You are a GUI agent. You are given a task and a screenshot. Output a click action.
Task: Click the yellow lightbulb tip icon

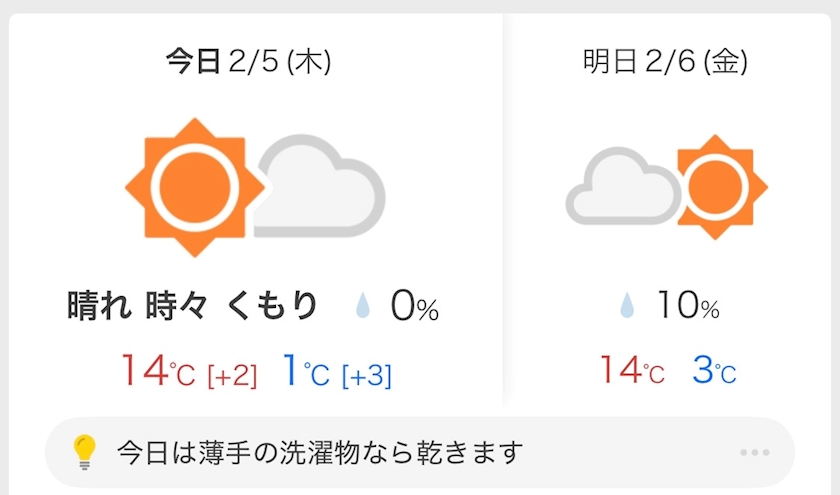point(86,453)
